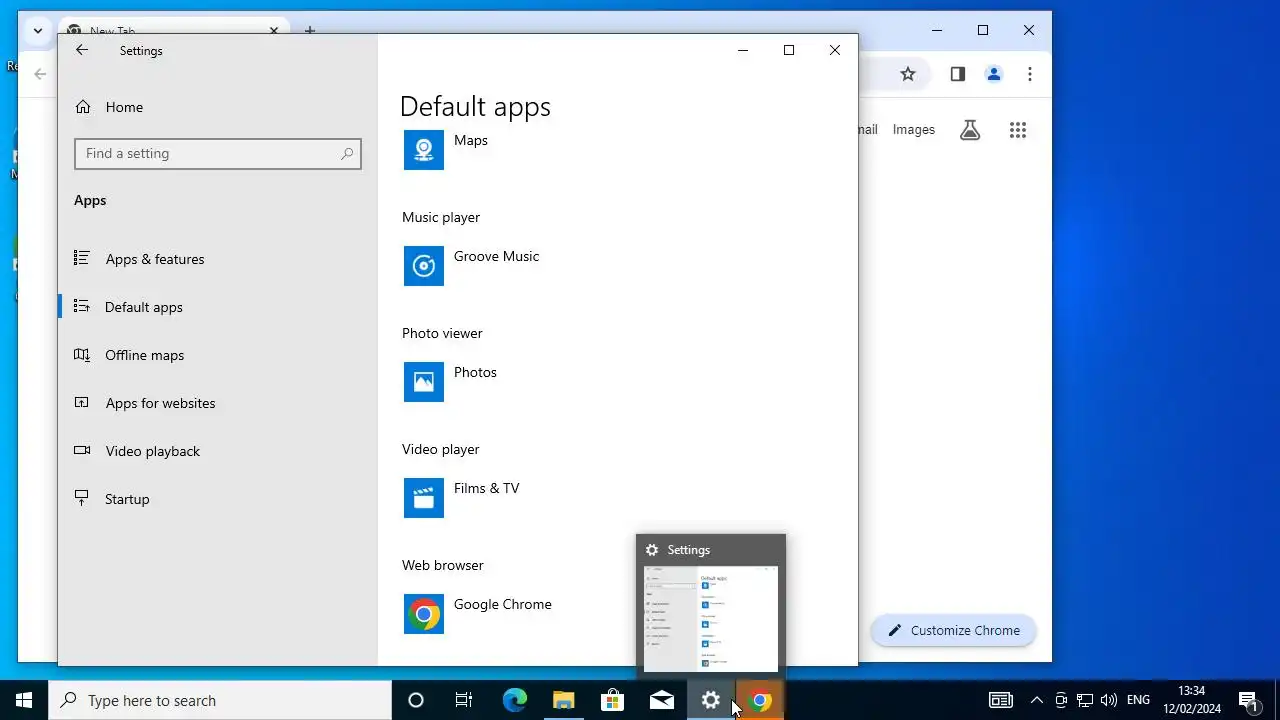
Task: Click the Apps for websites icon
Action: pos(82,402)
